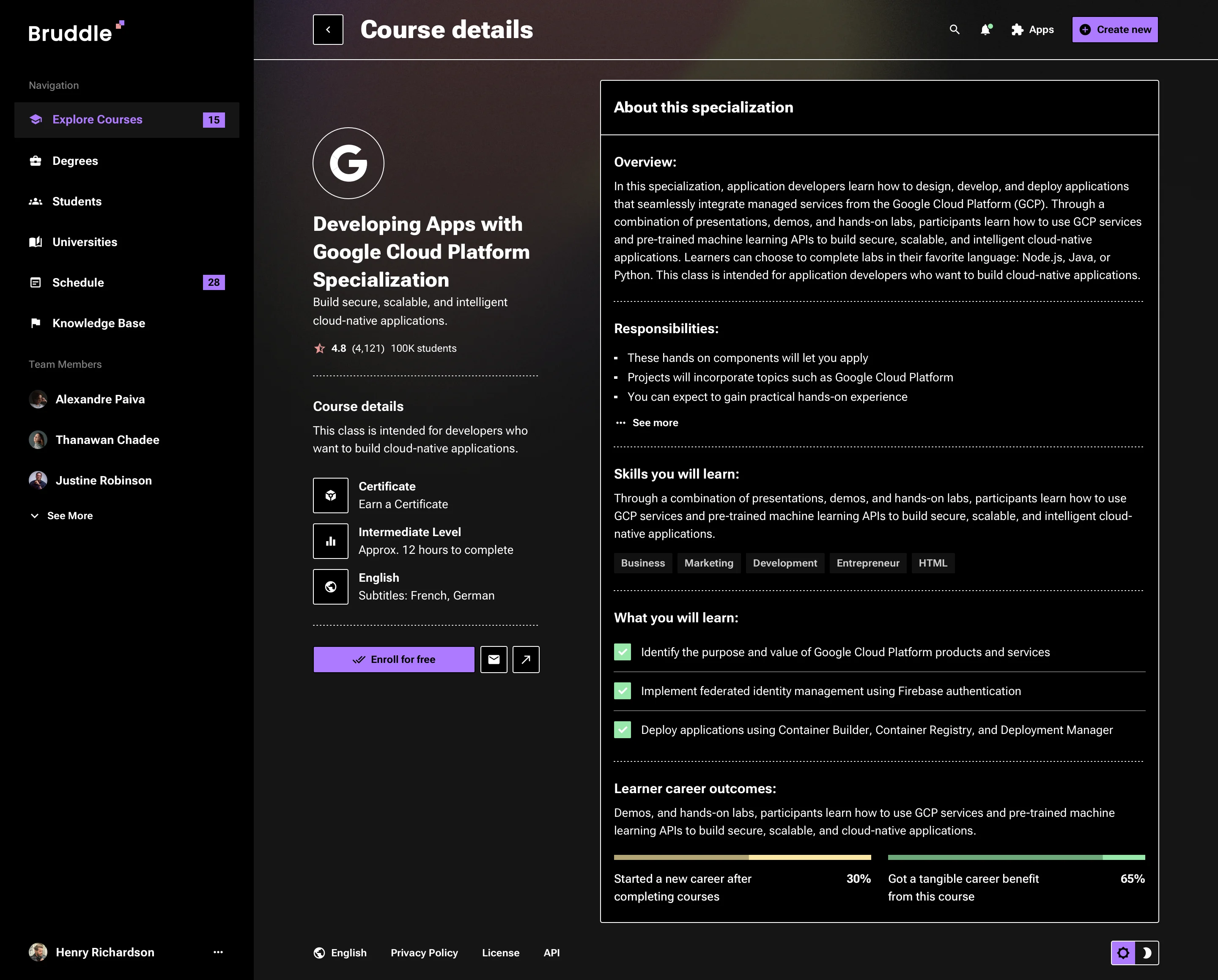This screenshot has height=980, width=1218.
Task: Open the Apps panel icon in top bar
Action: (1018, 29)
